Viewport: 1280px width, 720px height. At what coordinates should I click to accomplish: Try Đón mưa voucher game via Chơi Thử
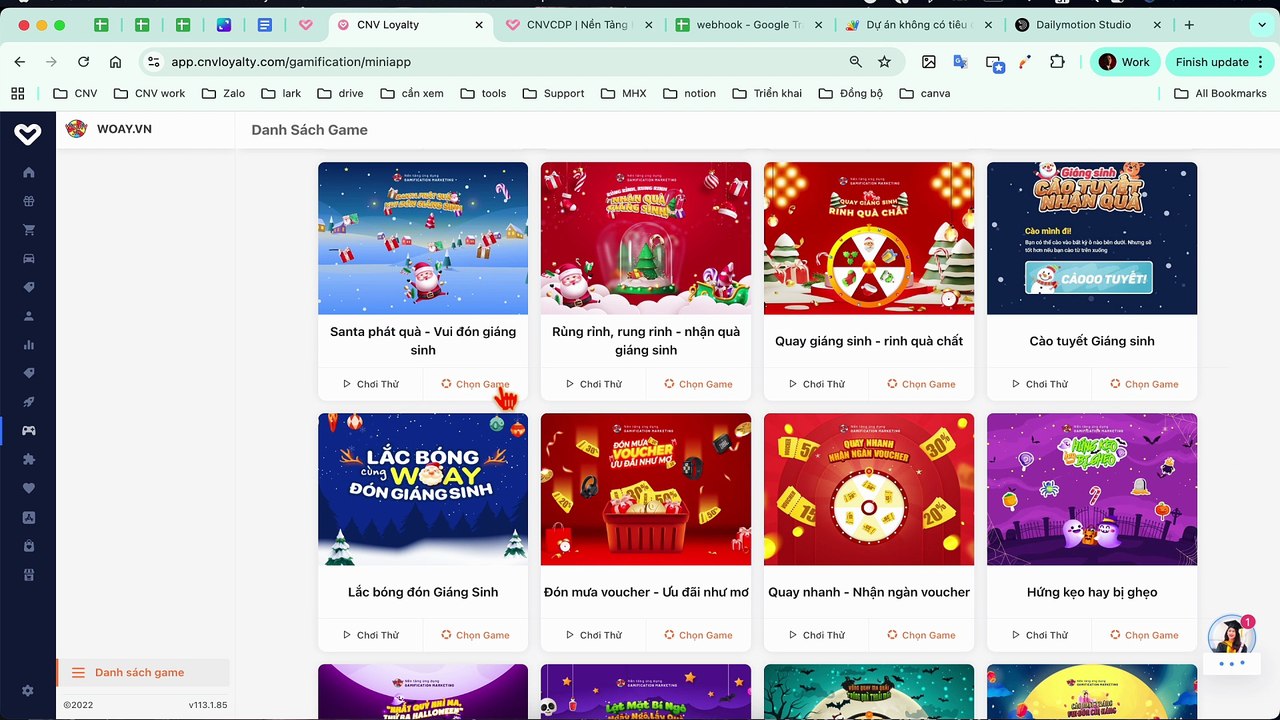[x=593, y=635]
